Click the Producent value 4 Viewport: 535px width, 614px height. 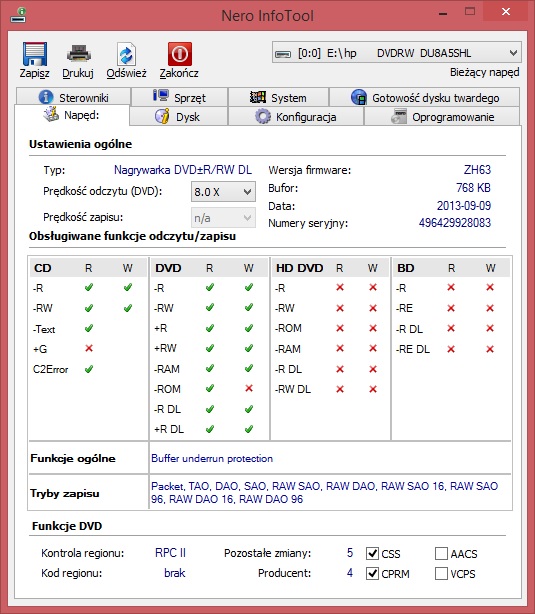350,573
